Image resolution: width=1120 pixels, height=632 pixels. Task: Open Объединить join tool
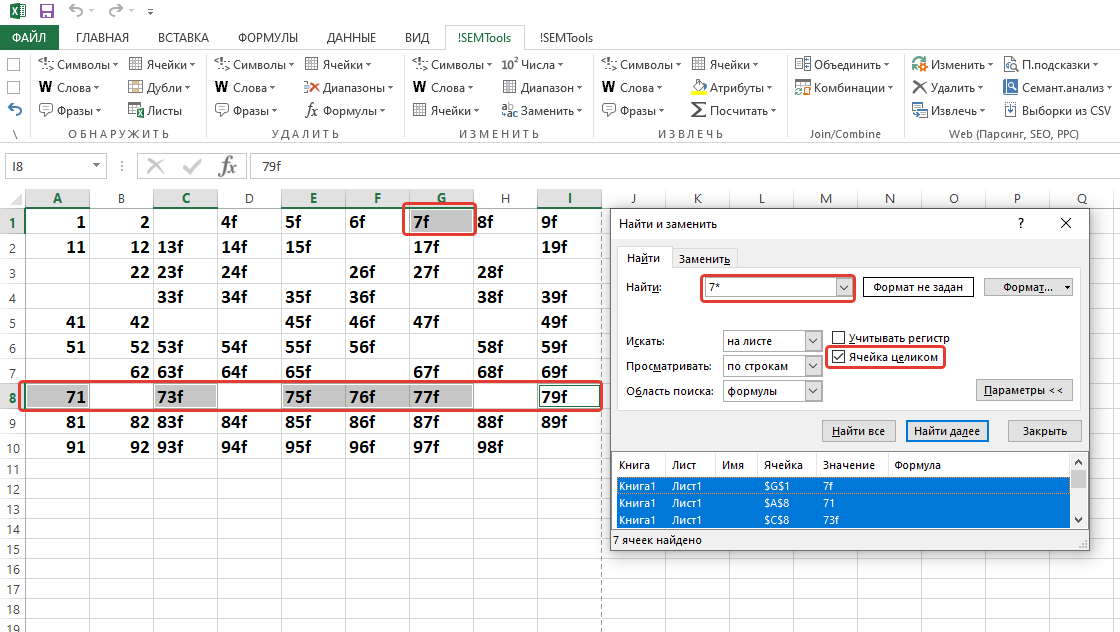pos(842,64)
